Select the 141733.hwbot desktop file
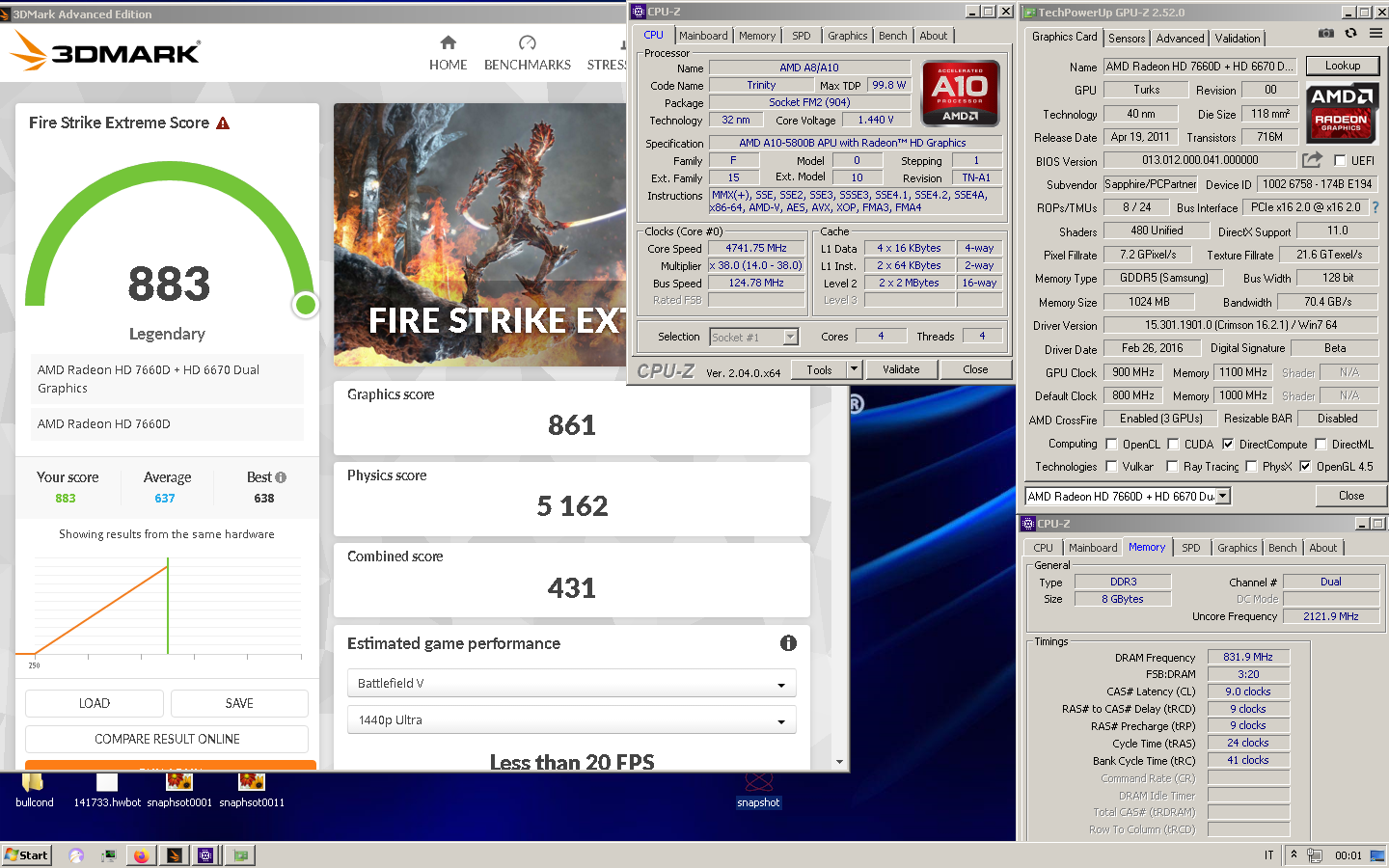 pos(107,789)
